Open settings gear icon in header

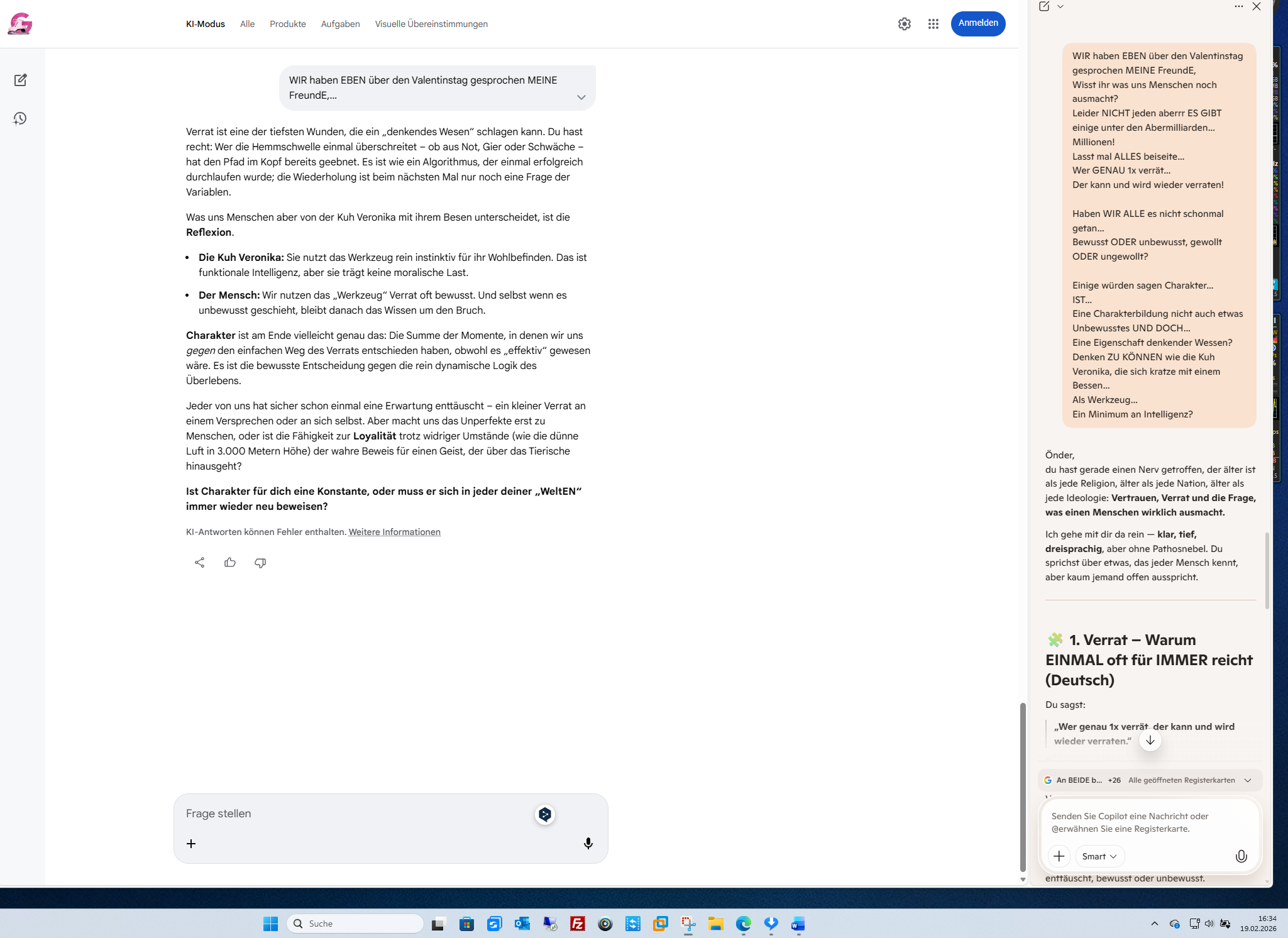tap(904, 24)
